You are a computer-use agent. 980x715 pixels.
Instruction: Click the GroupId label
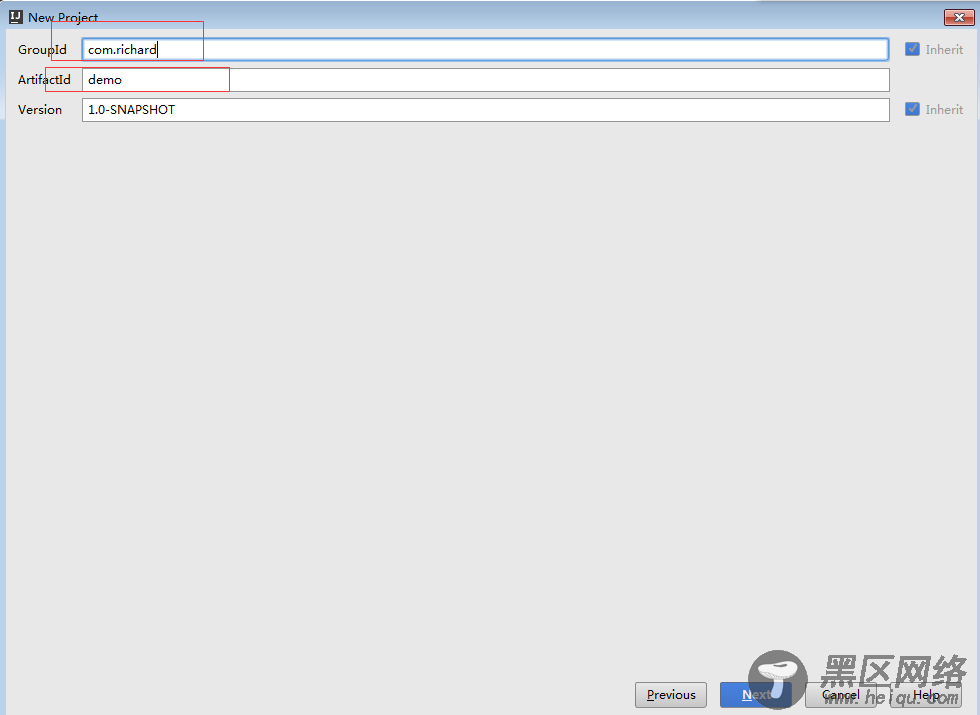point(42,49)
